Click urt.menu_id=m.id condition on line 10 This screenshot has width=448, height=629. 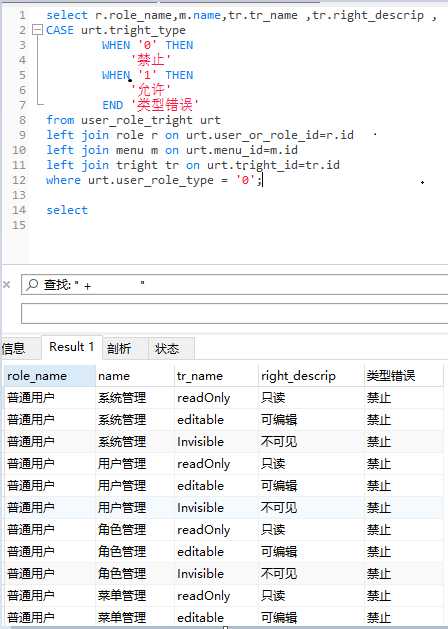pos(242,150)
